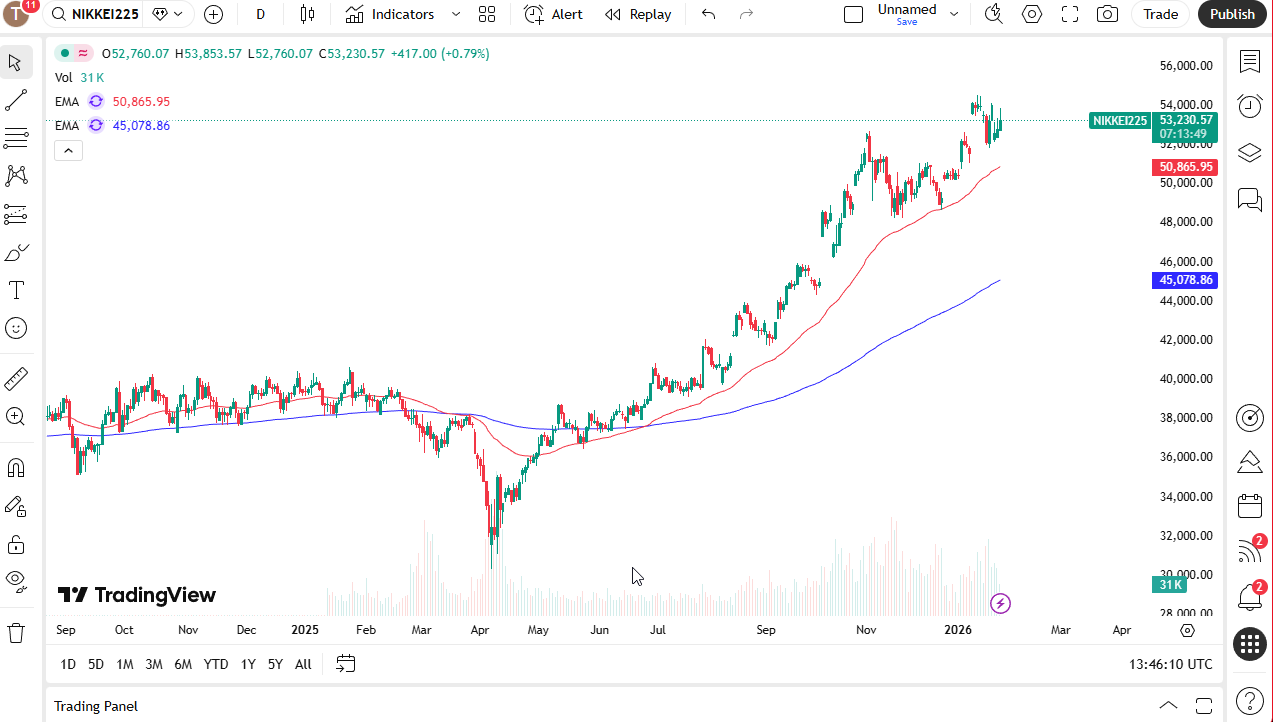
Task: Toggle stay in drawing mode pencil-lock
Action: [x=16, y=507]
